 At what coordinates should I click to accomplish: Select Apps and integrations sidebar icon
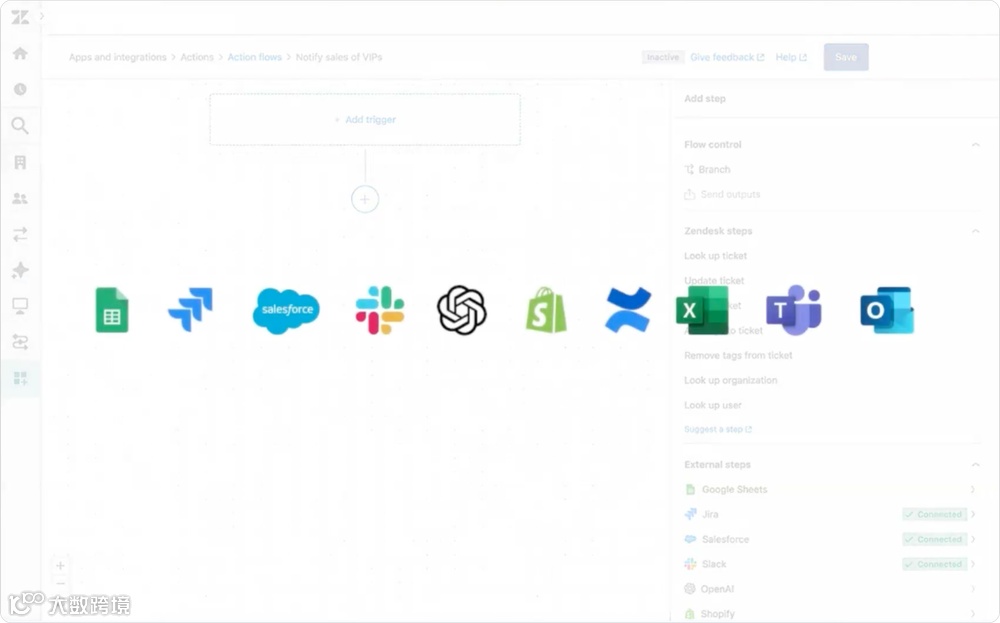tap(20, 378)
